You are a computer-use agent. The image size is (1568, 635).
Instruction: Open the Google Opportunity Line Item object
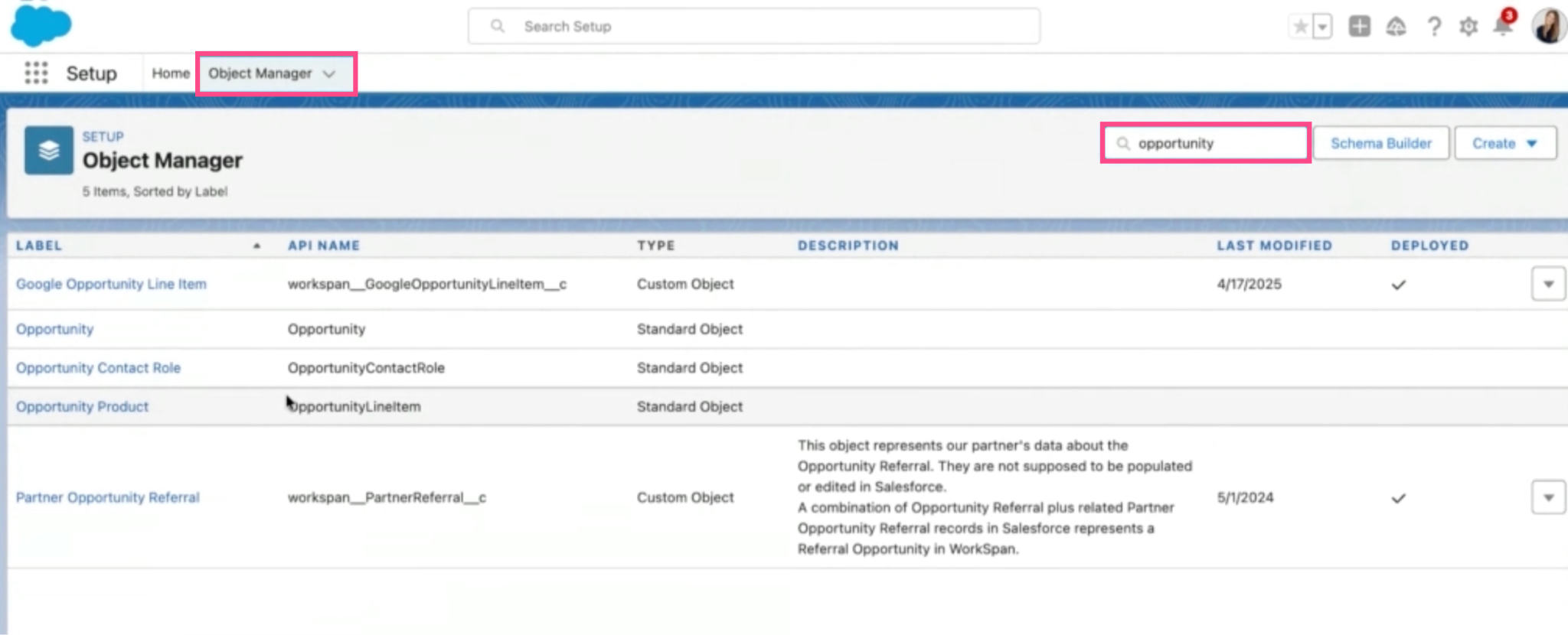point(111,284)
